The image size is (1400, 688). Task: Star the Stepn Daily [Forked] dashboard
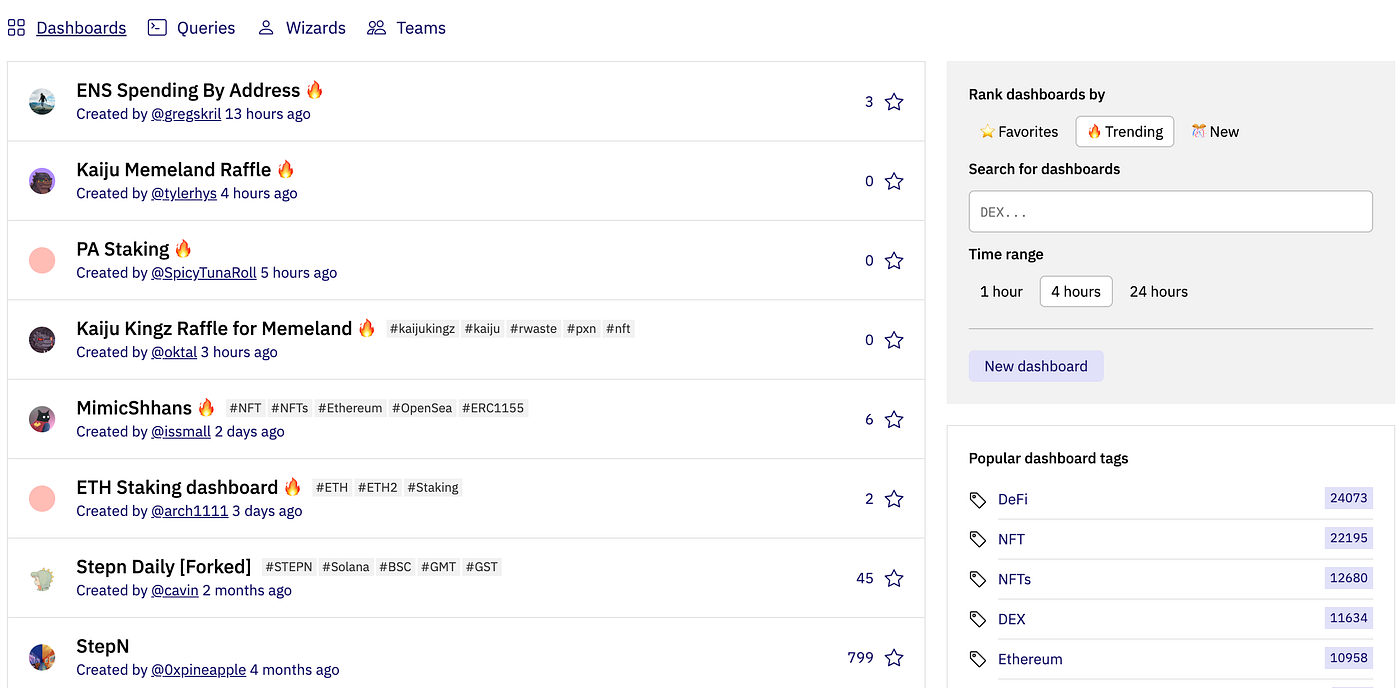pyautogui.click(x=894, y=579)
